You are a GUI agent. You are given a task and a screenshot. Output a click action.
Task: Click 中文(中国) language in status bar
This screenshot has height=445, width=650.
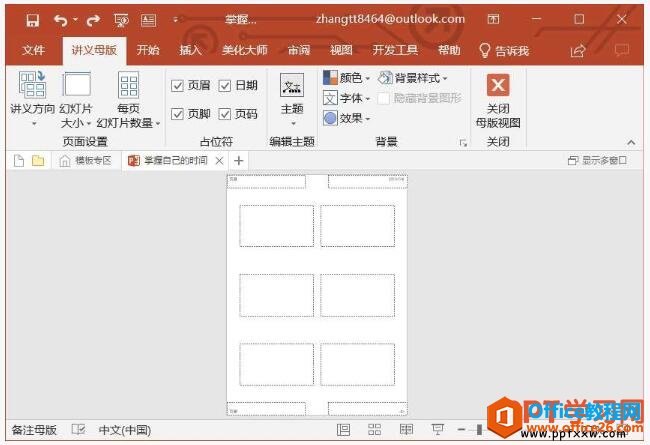click(x=125, y=430)
